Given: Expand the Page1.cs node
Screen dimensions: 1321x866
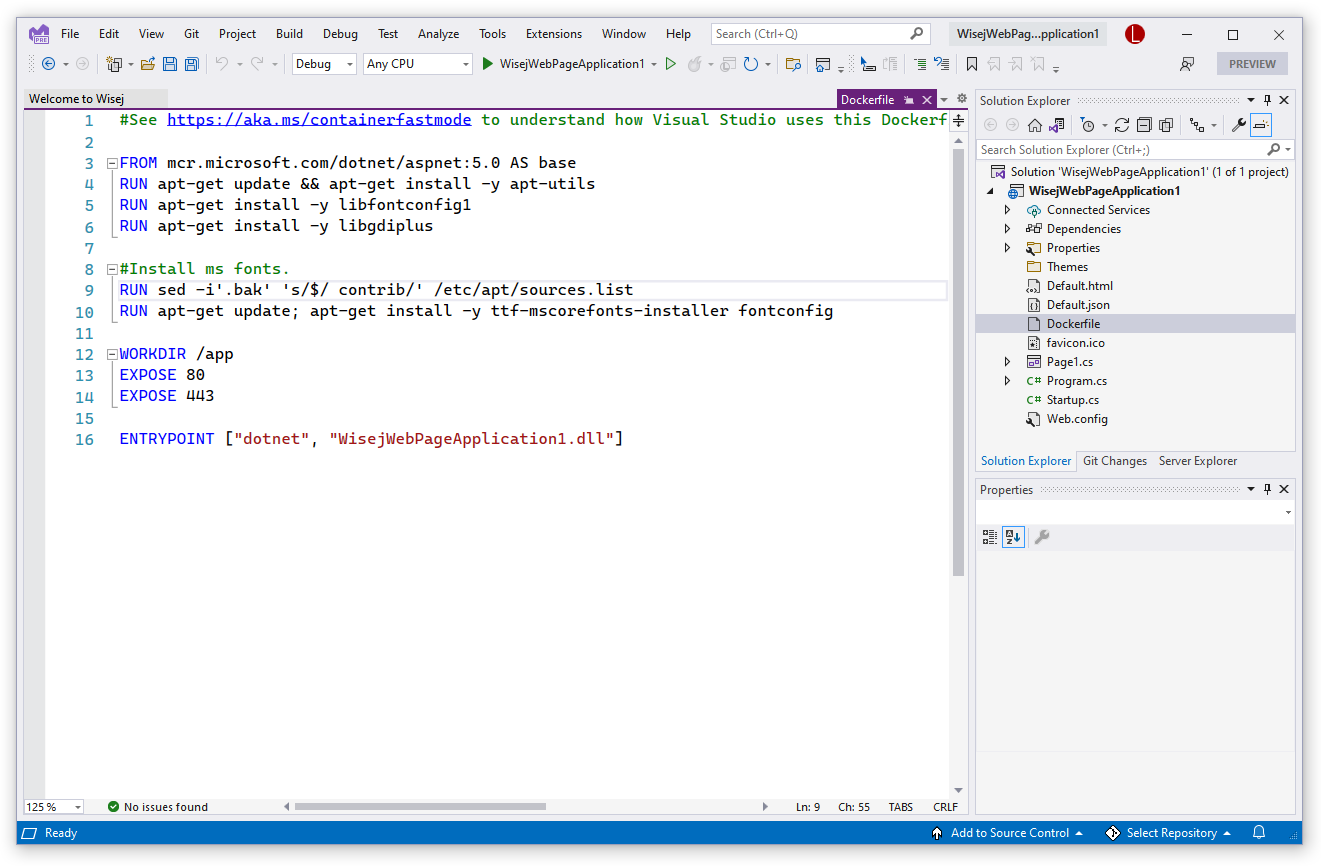Looking at the screenshot, I should point(1007,362).
